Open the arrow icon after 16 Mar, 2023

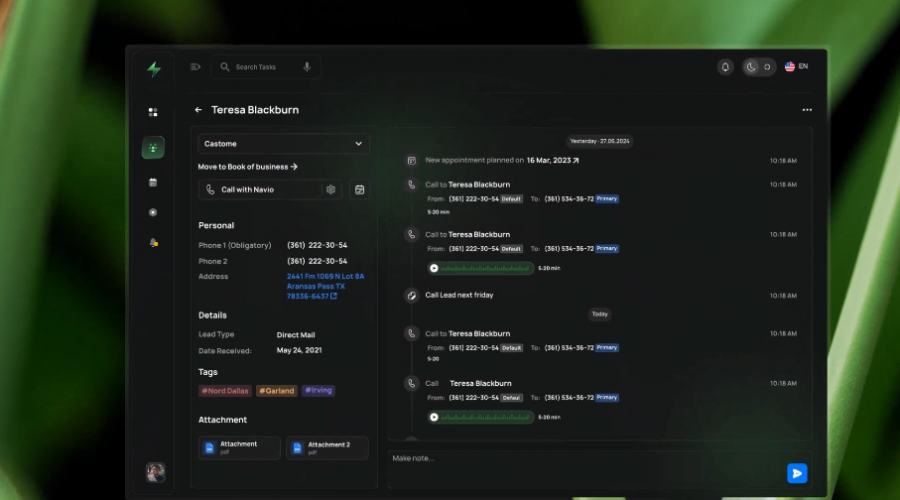point(576,161)
